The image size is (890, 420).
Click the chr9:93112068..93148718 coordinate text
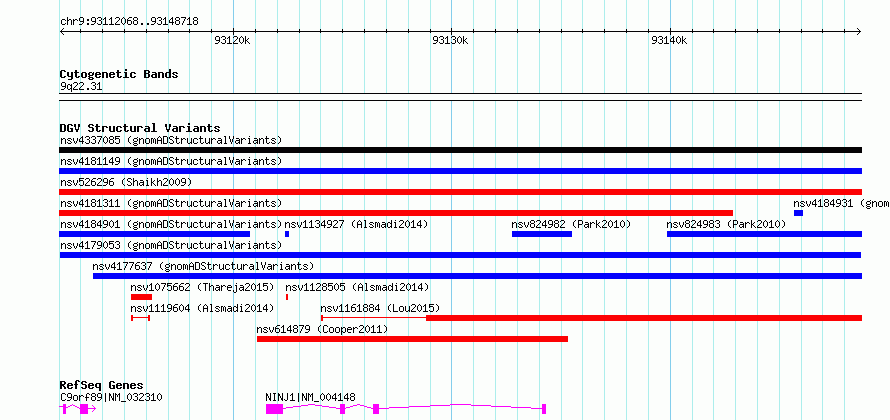point(129,21)
